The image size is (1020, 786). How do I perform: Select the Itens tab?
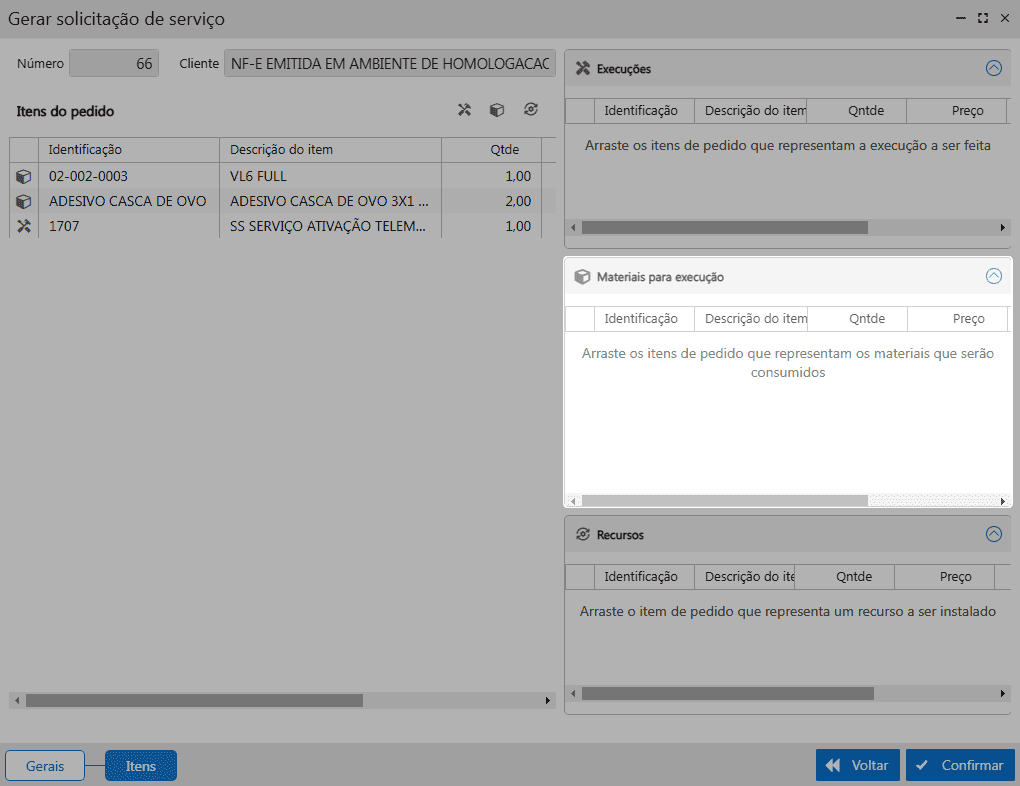[x=141, y=766]
